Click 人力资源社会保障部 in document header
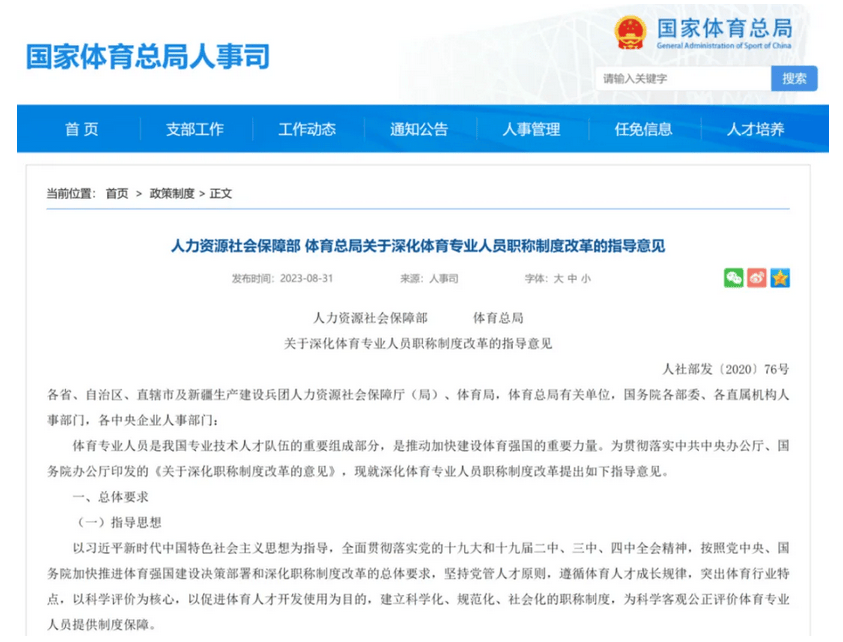 (x=370, y=318)
